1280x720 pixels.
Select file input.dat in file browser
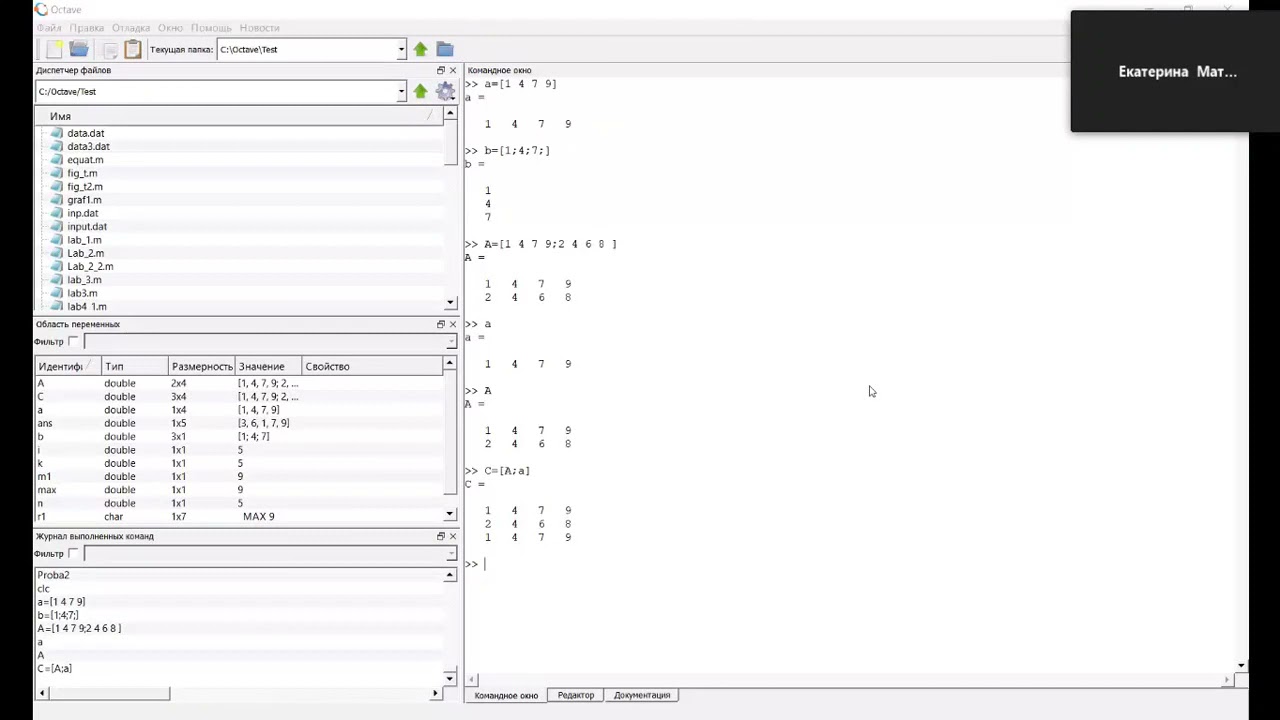click(87, 227)
